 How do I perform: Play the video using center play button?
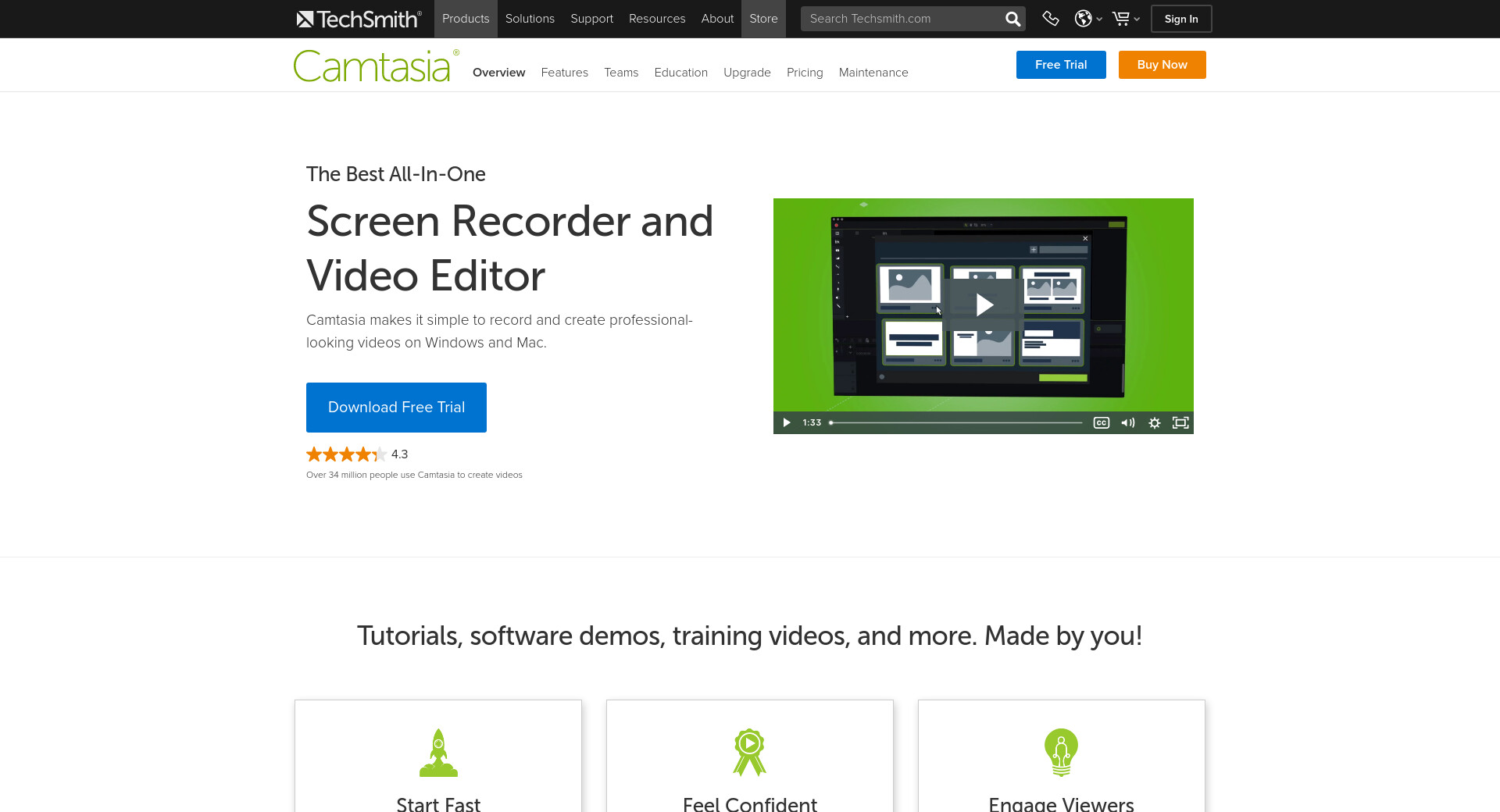[x=984, y=304]
